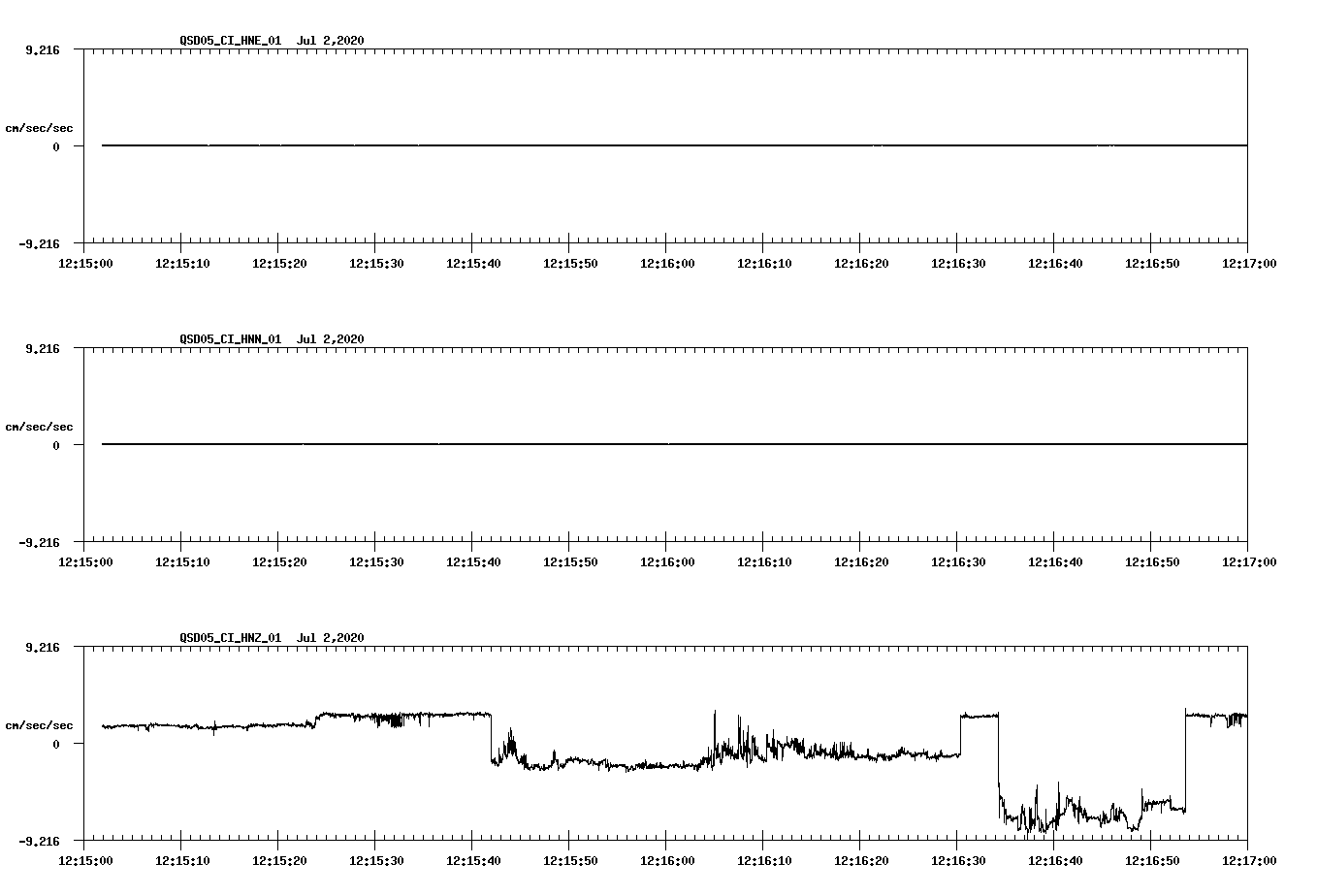Screen dimensions: 1317x896
Task: Click the 12:17:00 time label under HNN plot
Action: (1249, 561)
